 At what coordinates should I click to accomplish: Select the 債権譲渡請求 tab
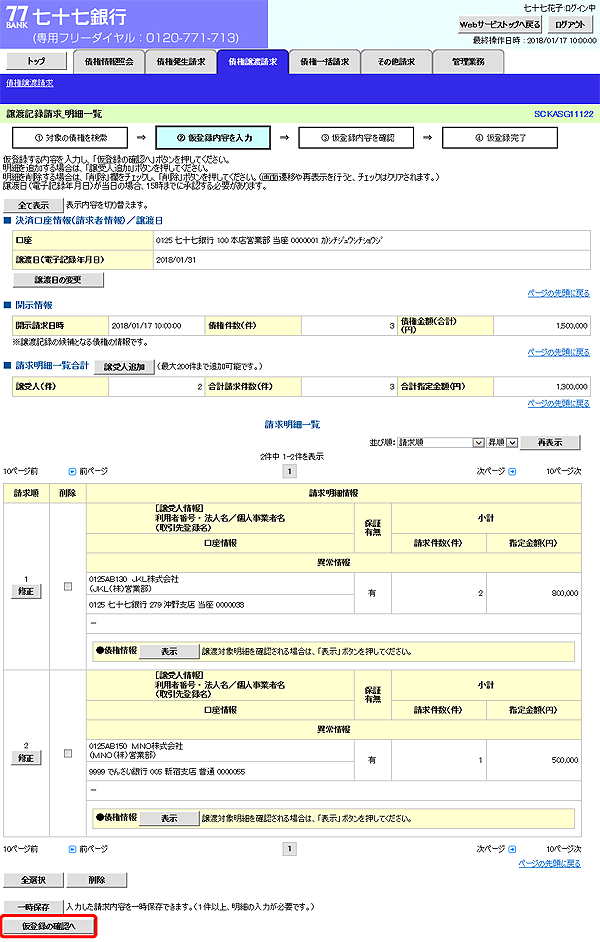(253, 62)
